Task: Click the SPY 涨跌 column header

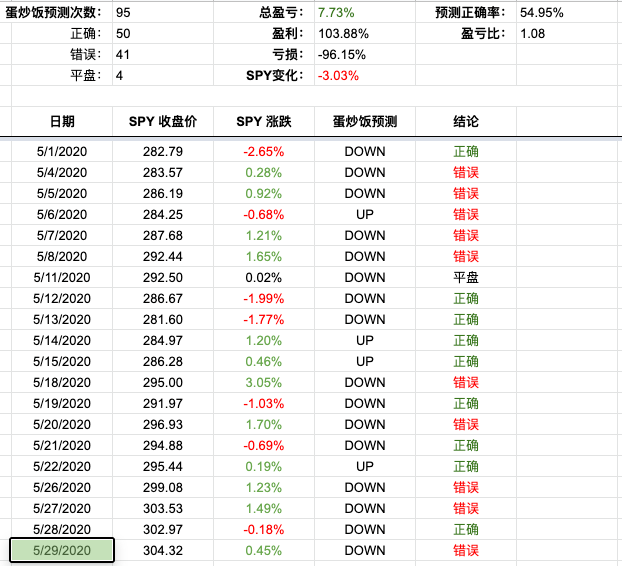Action: point(264,121)
